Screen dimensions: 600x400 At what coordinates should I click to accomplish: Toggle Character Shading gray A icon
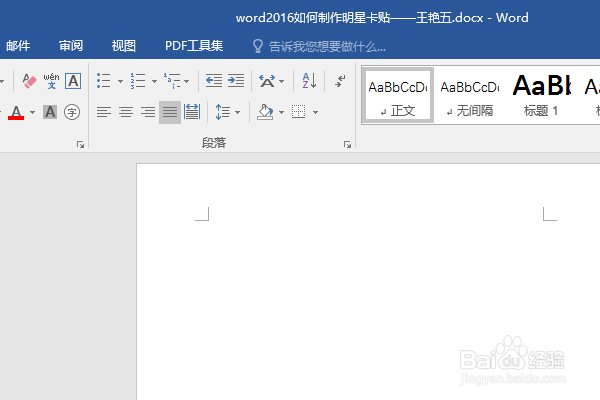point(50,112)
